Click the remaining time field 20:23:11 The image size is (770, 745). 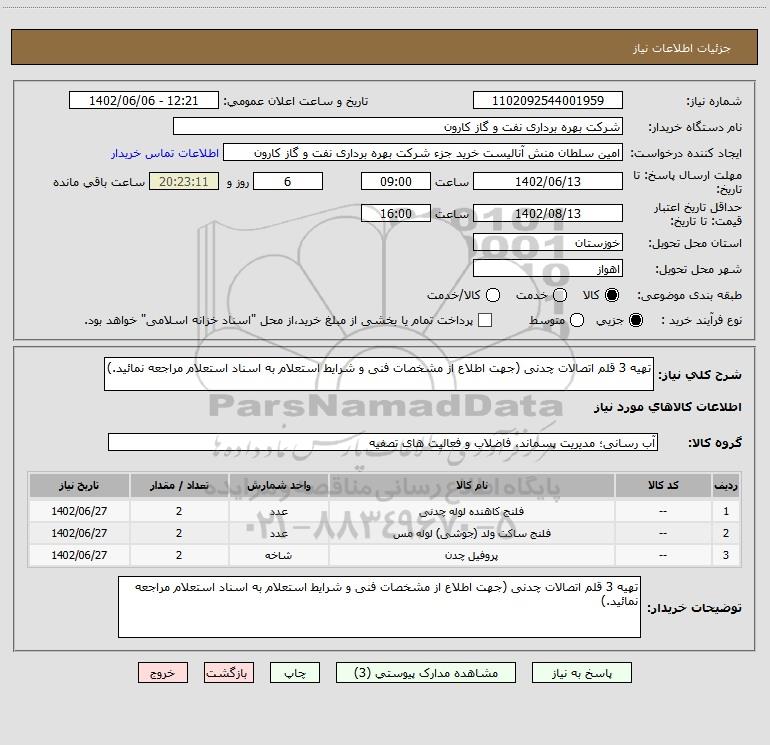[x=184, y=181]
